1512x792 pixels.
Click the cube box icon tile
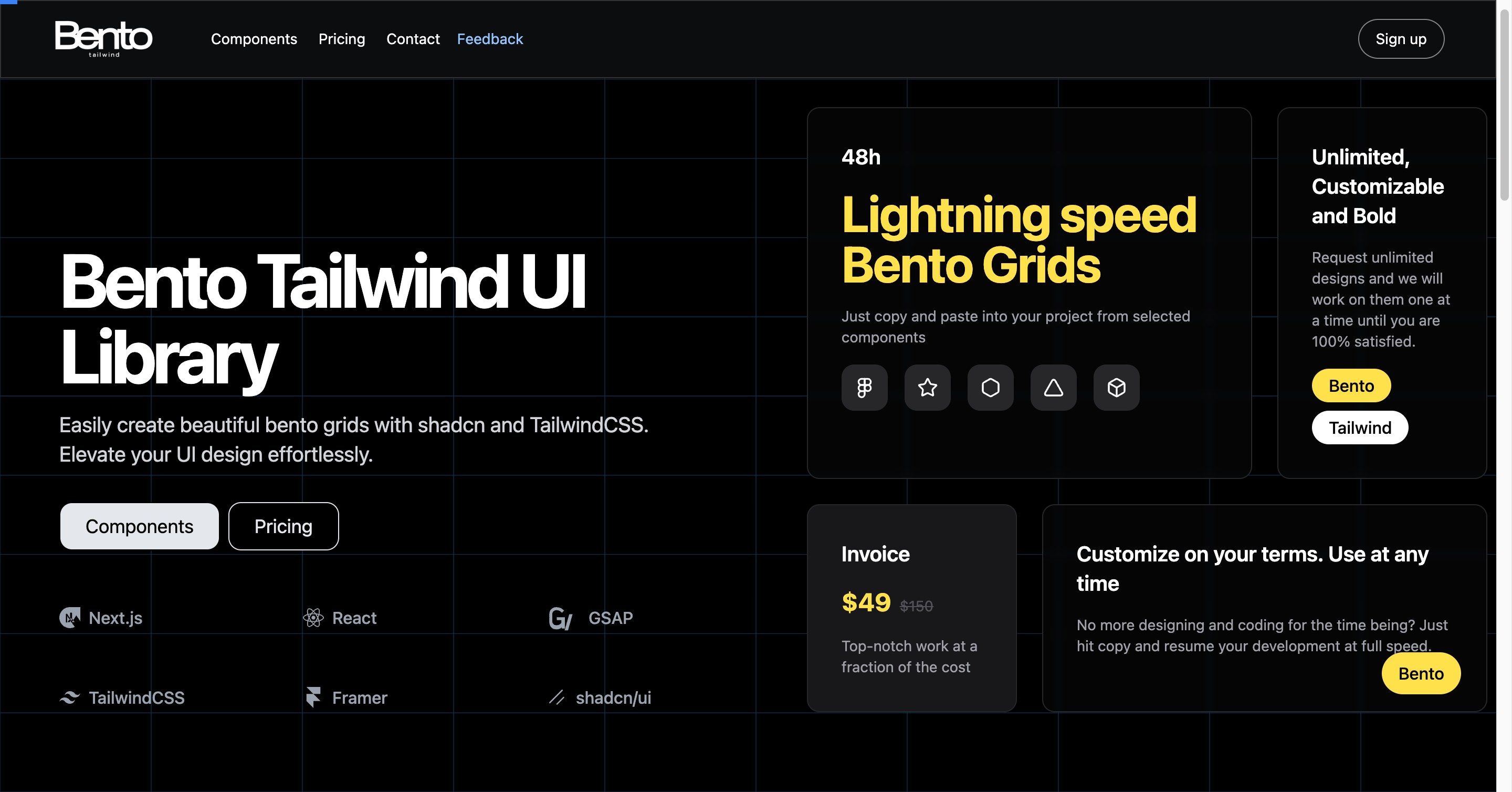coord(1116,388)
